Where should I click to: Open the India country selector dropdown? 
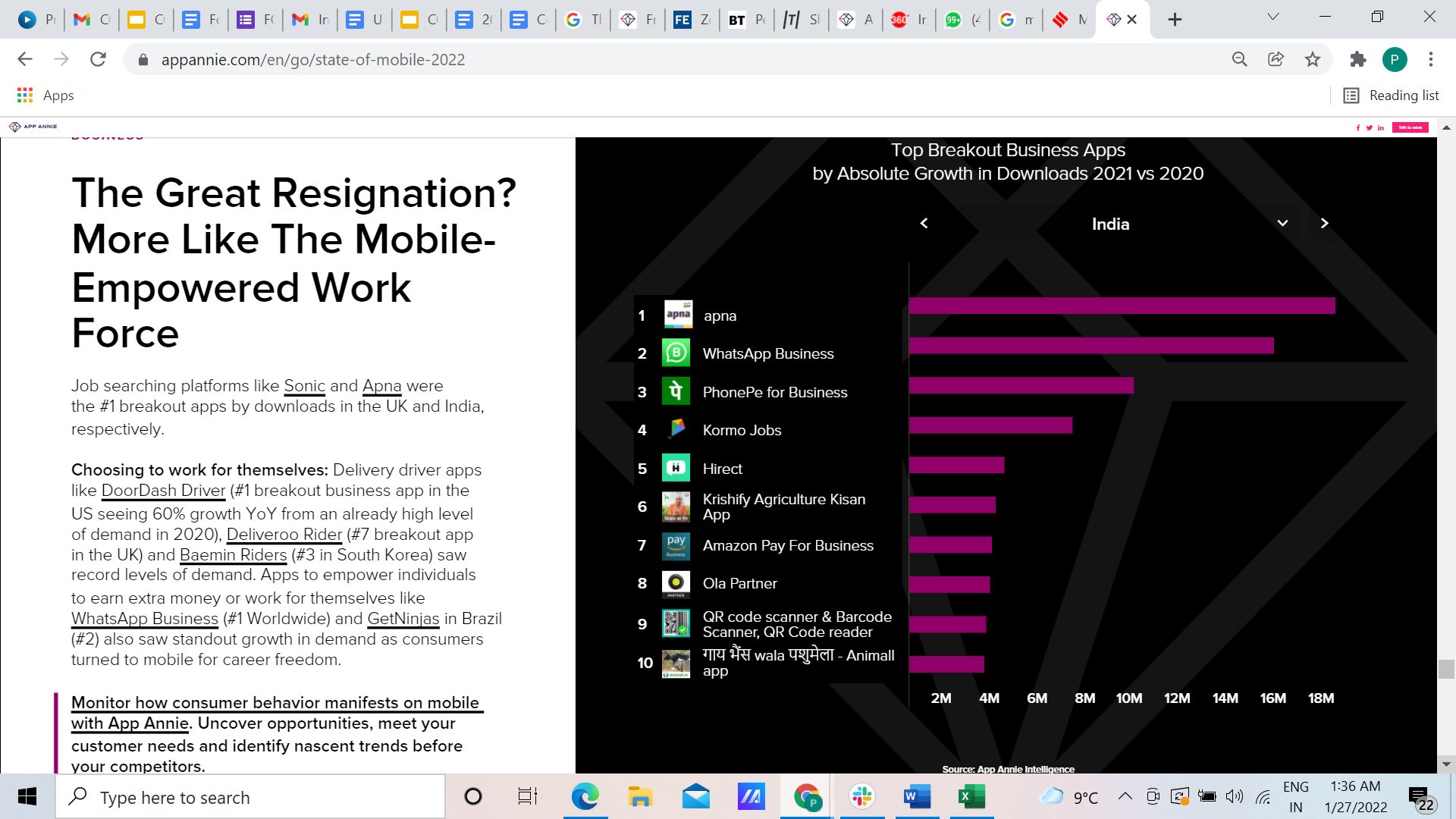[x=1282, y=223]
